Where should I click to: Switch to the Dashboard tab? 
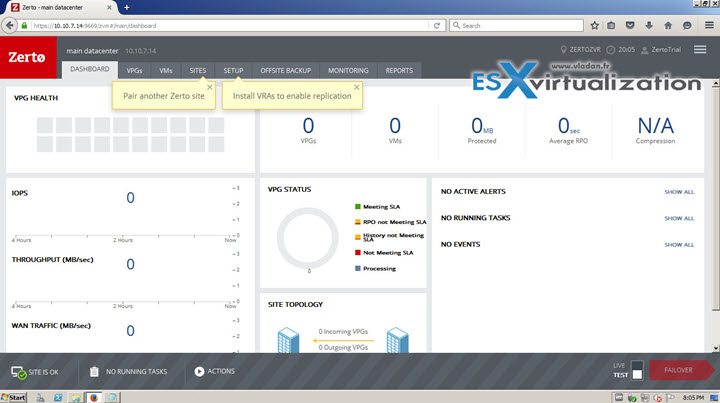pyautogui.click(x=90, y=69)
